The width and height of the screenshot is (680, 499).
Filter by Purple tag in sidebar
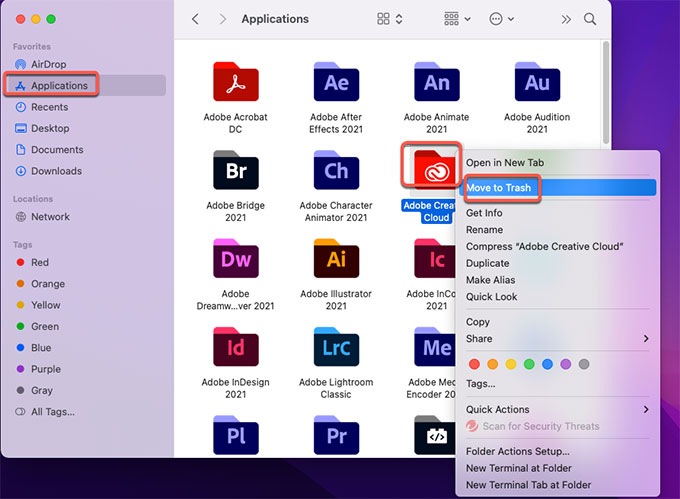point(38,369)
